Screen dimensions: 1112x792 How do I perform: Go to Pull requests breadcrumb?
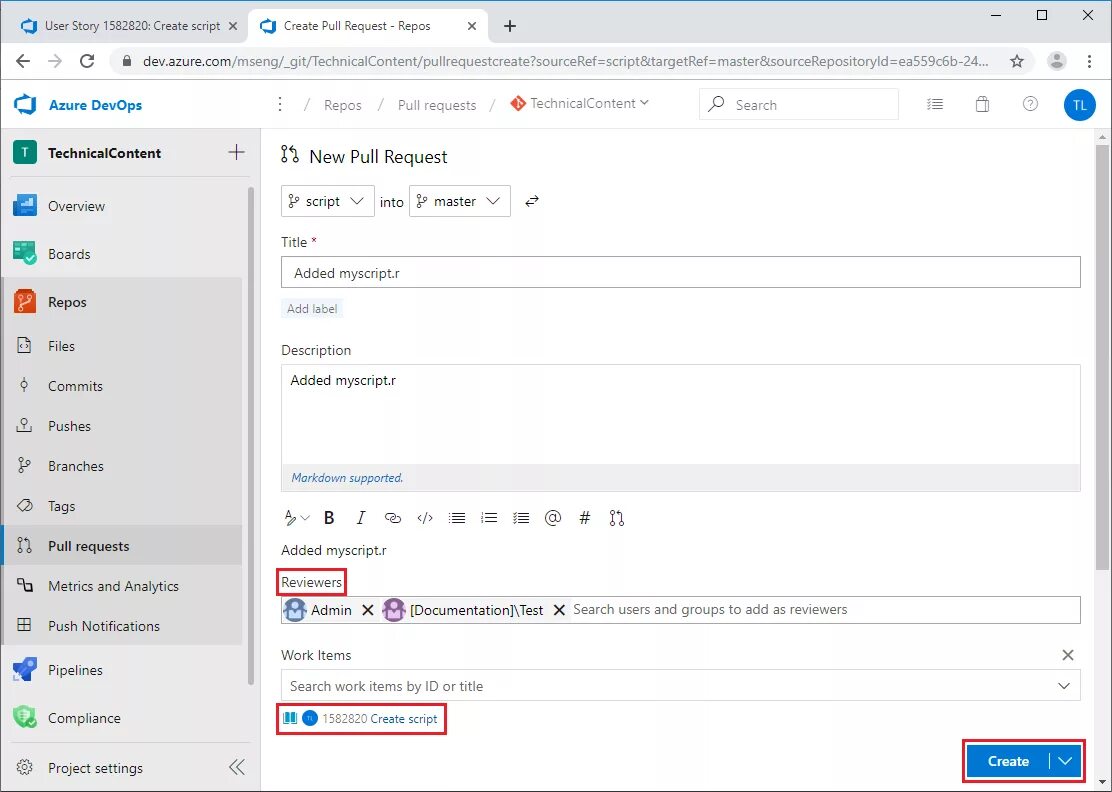pos(437,105)
